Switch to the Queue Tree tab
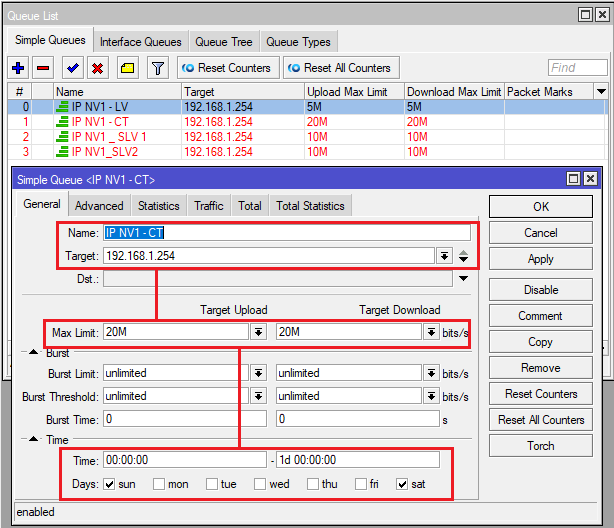Image resolution: width=614 pixels, height=528 pixels. [223, 41]
